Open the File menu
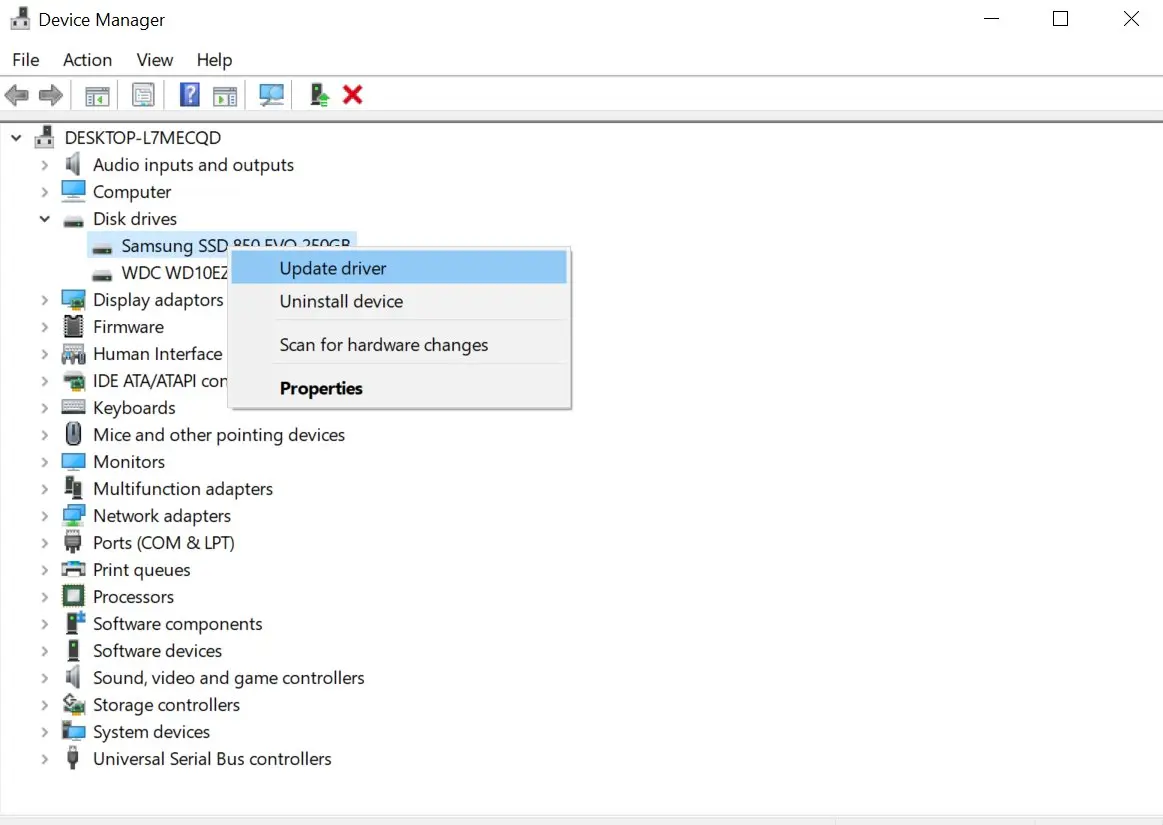 point(26,59)
